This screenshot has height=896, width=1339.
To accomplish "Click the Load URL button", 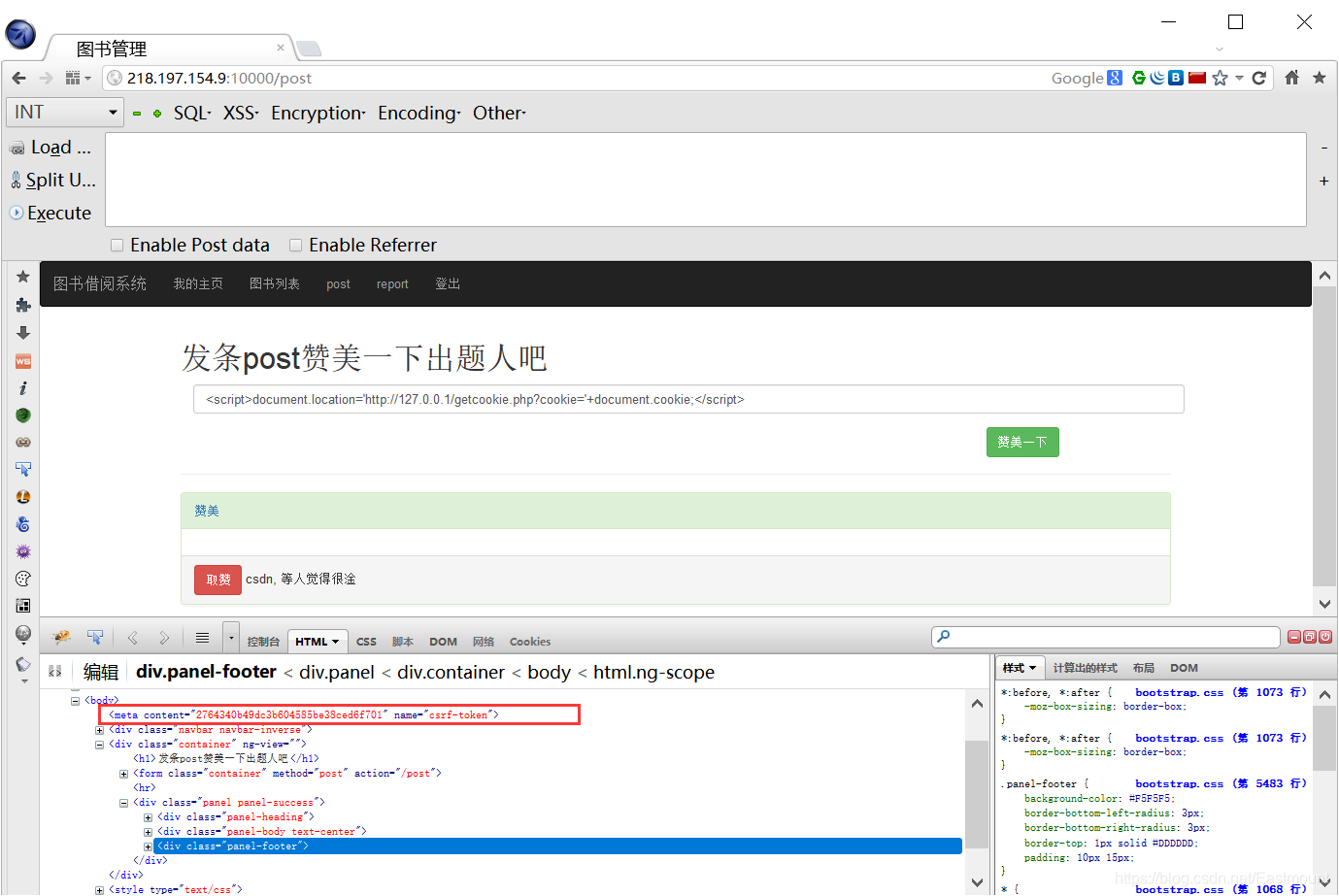I will (50, 148).
